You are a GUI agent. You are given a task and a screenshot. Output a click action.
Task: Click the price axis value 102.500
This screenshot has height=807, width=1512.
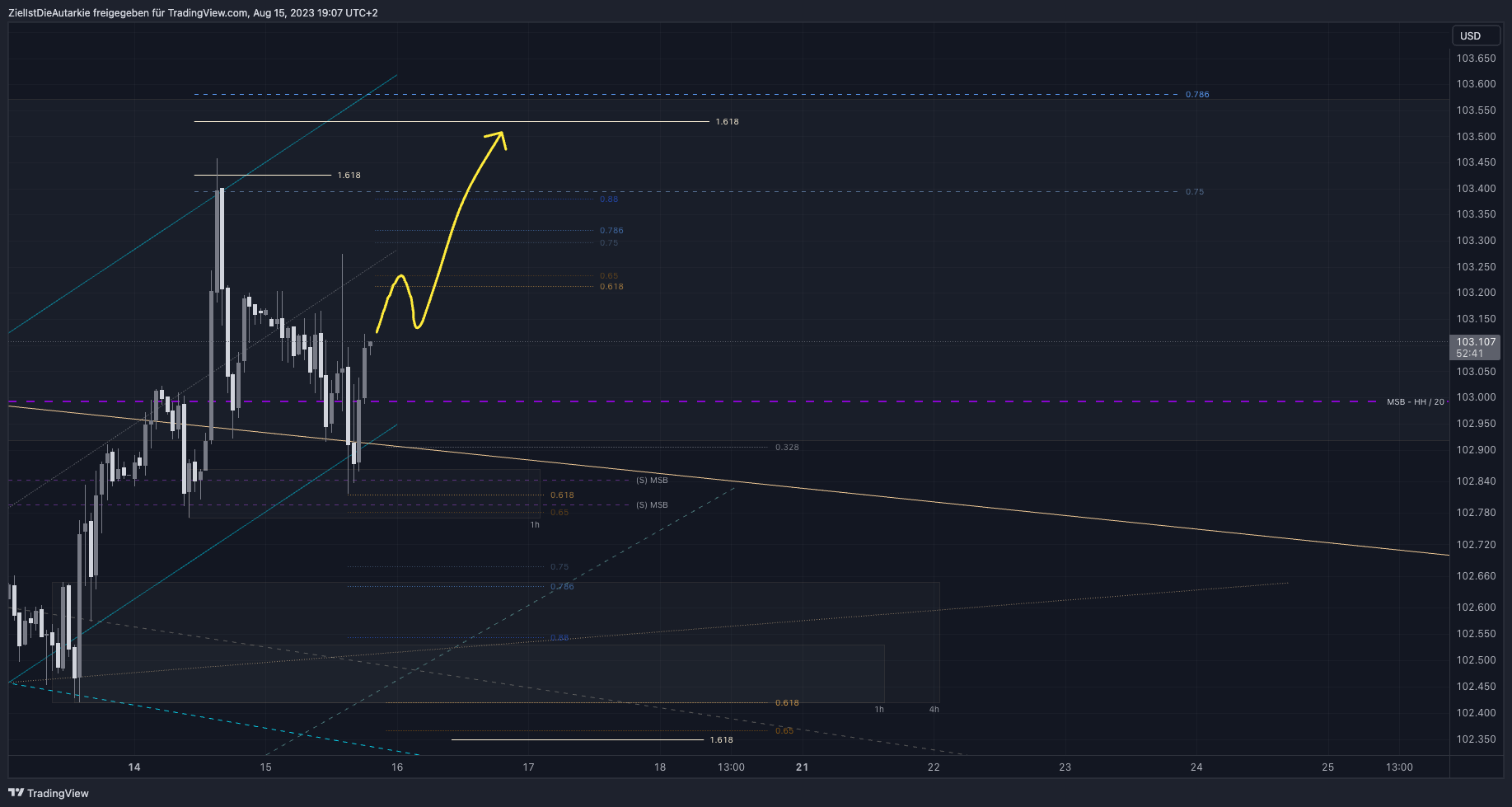point(1476,660)
